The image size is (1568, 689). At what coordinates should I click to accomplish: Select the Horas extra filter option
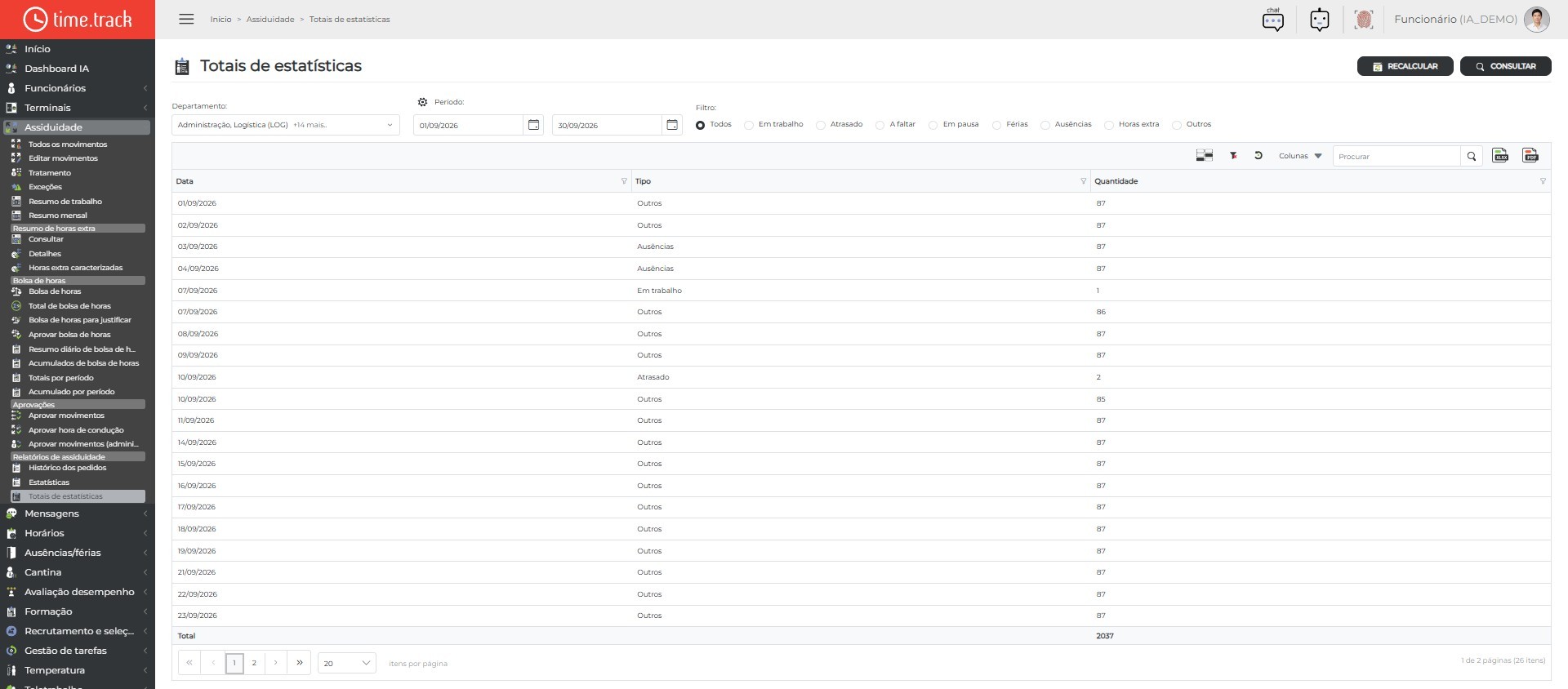click(x=1109, y=125)
